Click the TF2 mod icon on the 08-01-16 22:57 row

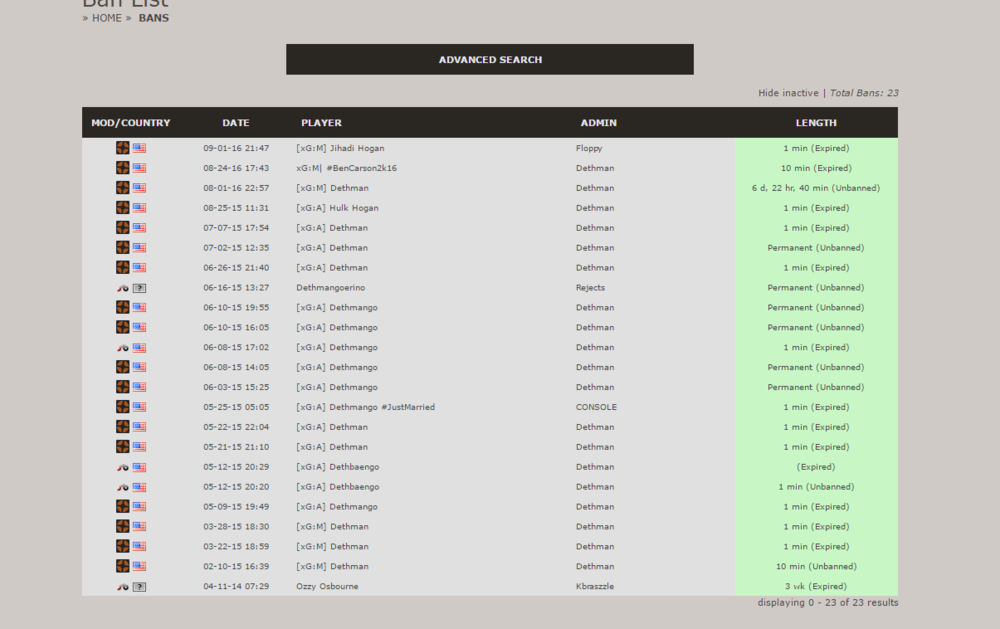[122, 188]
